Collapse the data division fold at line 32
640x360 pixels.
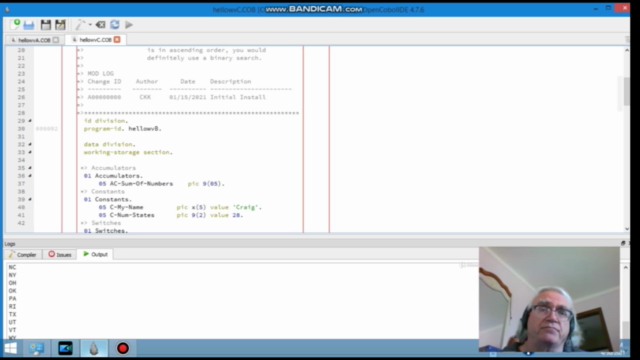(30, 144)
